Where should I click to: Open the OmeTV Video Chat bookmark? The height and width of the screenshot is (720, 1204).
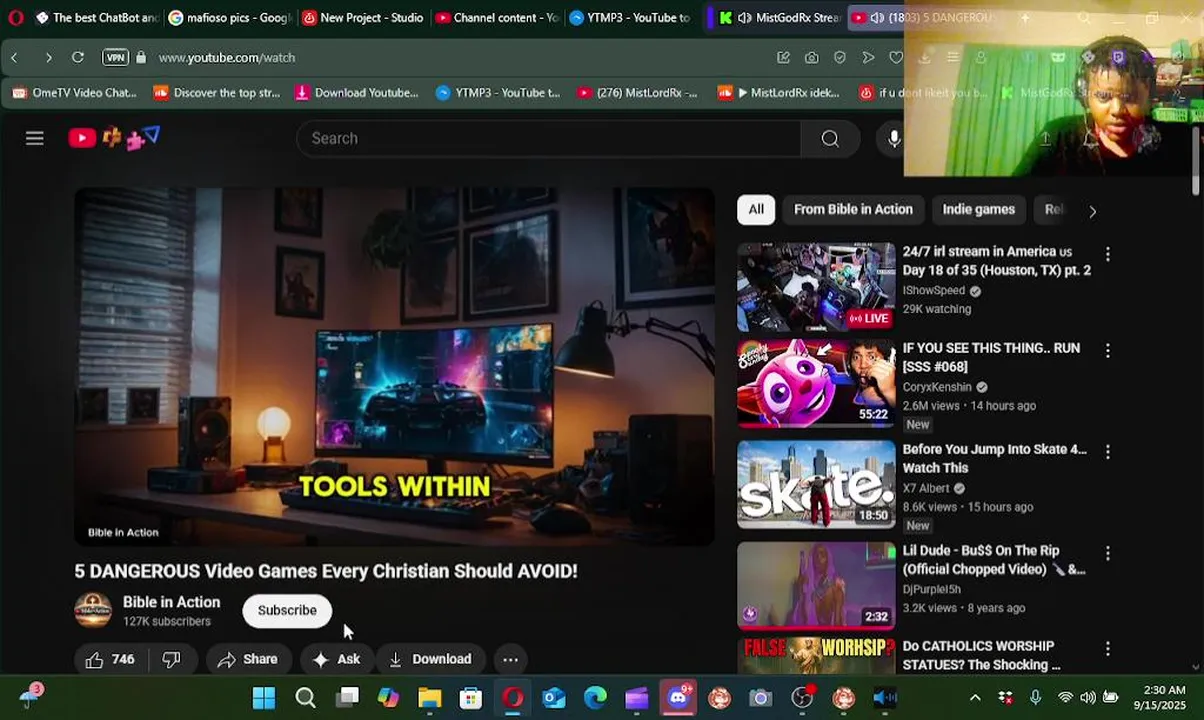point(74,93)
